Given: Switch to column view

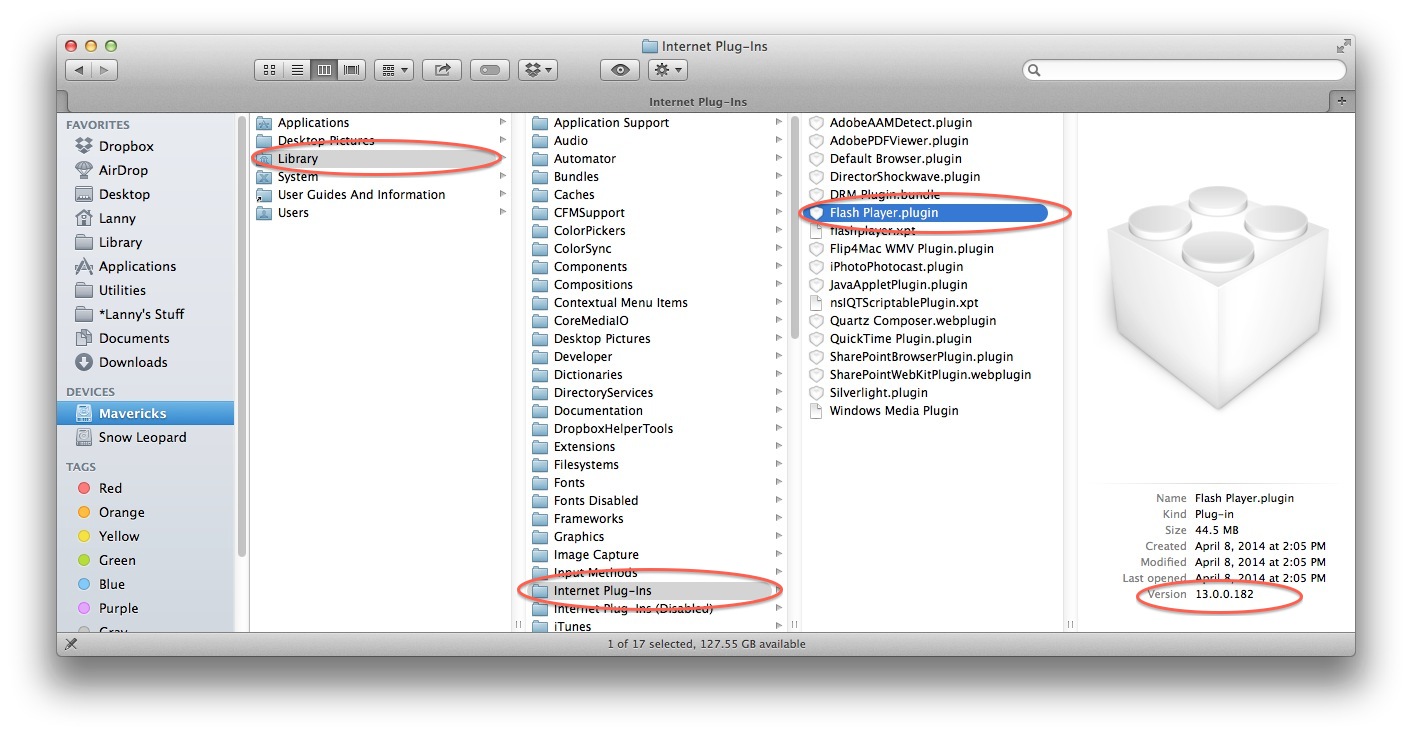Looking at the screenshot, I should pos(324,70).
